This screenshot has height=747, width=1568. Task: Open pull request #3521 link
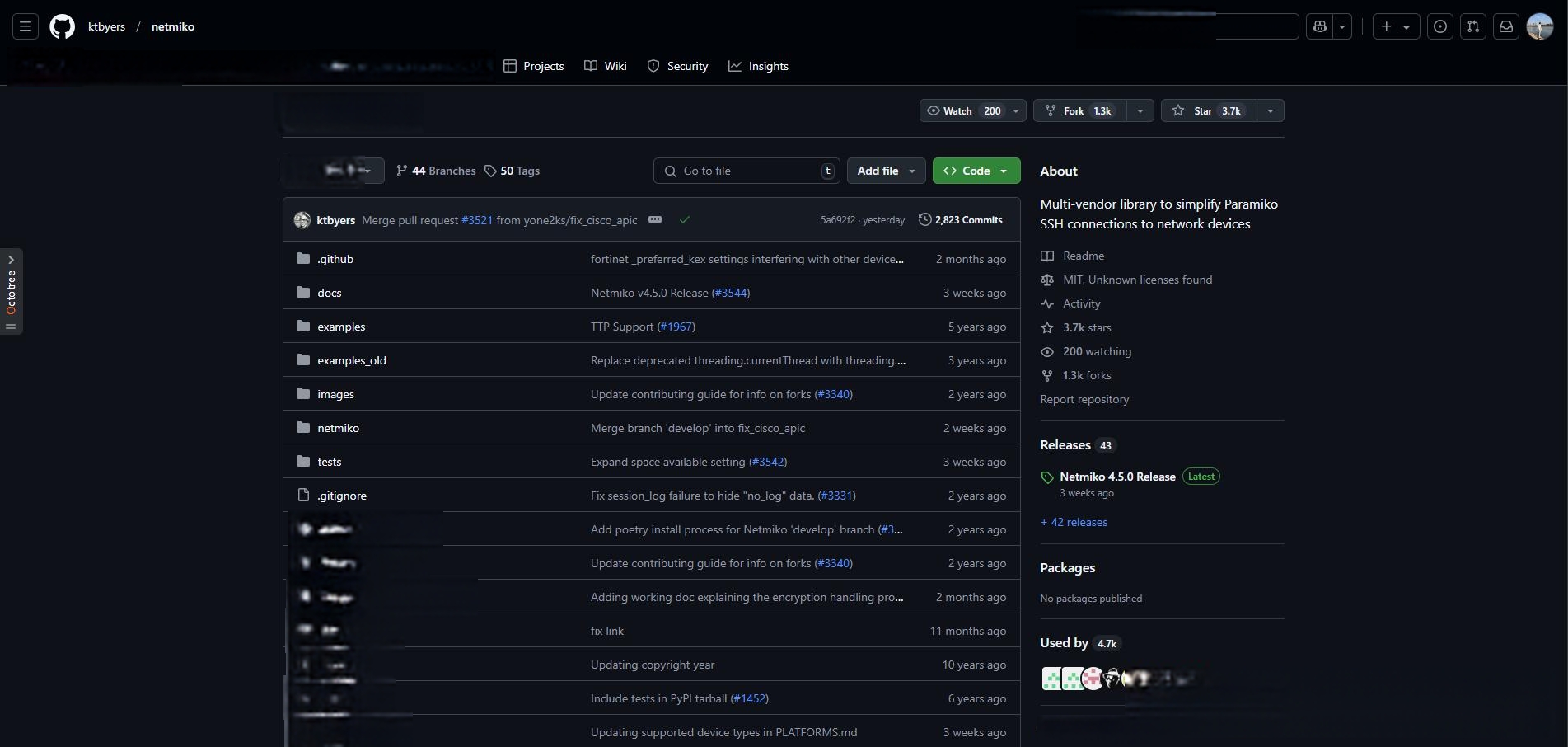point(476,220)
